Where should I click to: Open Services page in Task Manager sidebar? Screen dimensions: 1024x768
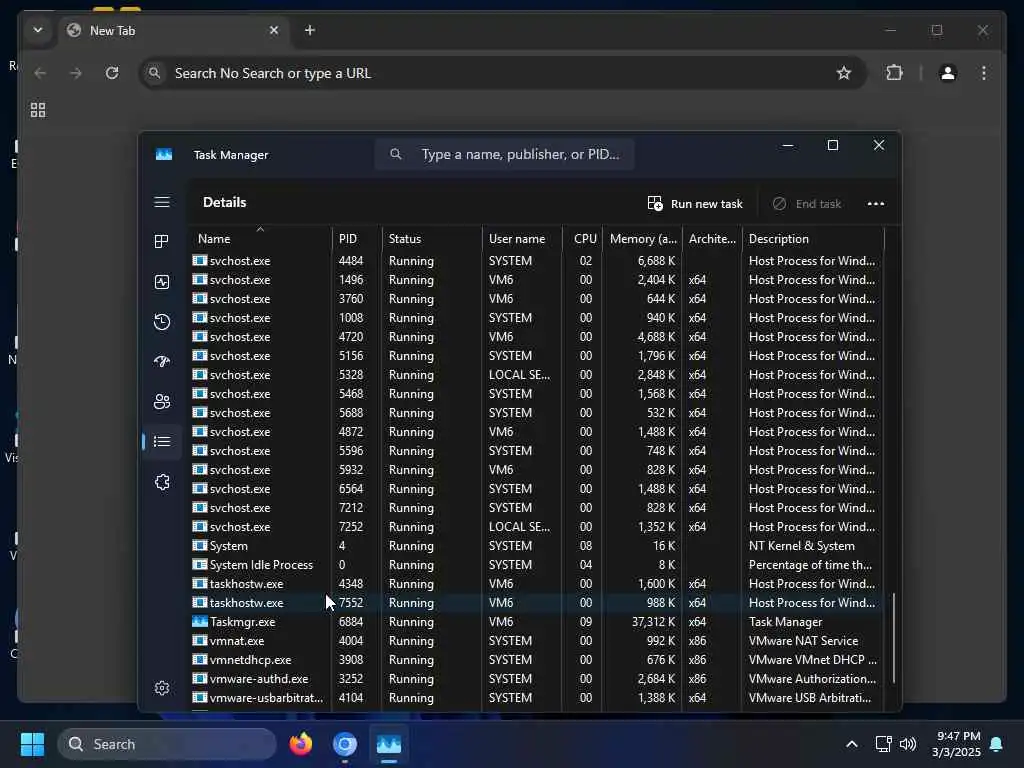point(162,482)
